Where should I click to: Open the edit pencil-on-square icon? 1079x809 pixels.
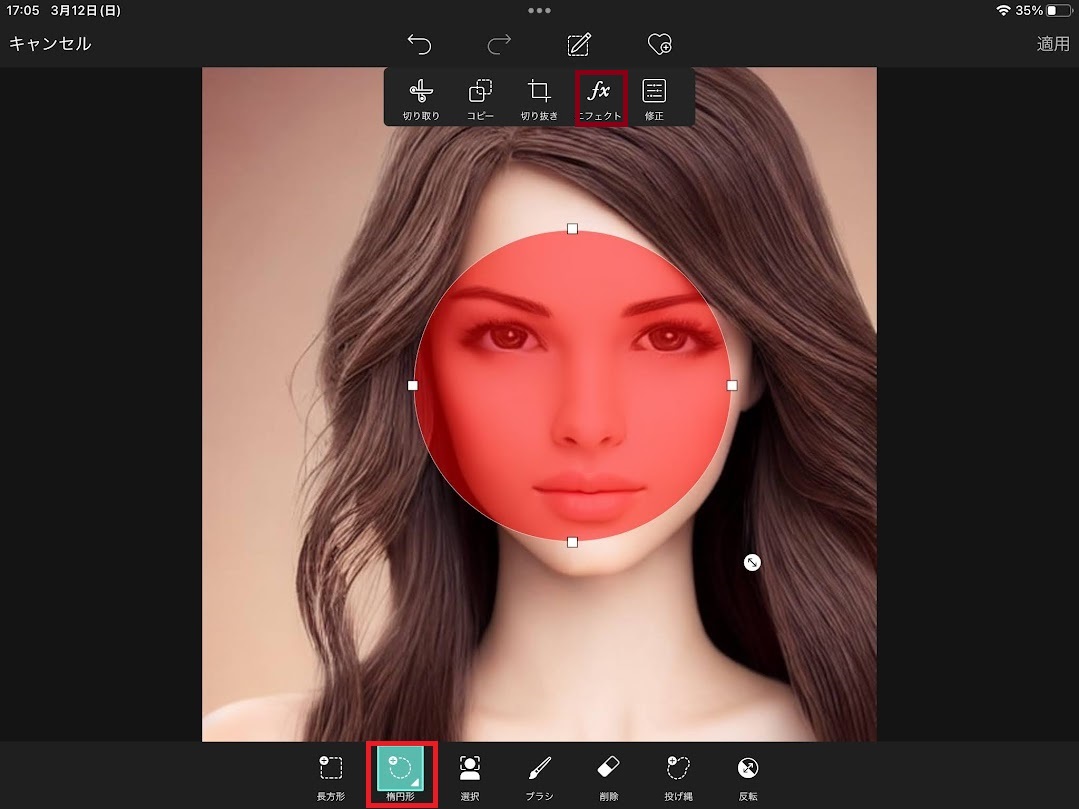(579, 44)
